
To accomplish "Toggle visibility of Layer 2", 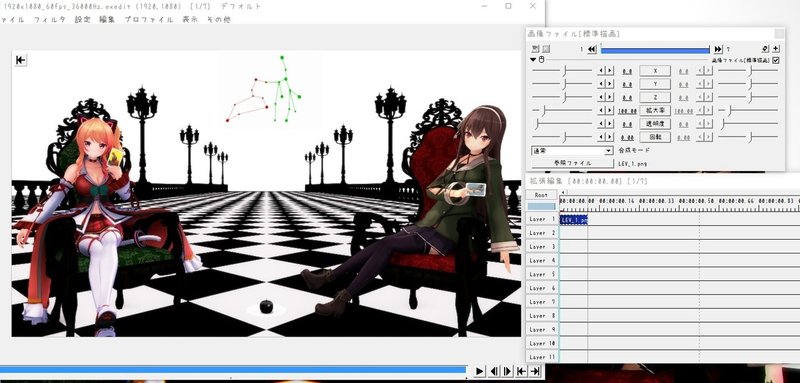I will [542, 233].
